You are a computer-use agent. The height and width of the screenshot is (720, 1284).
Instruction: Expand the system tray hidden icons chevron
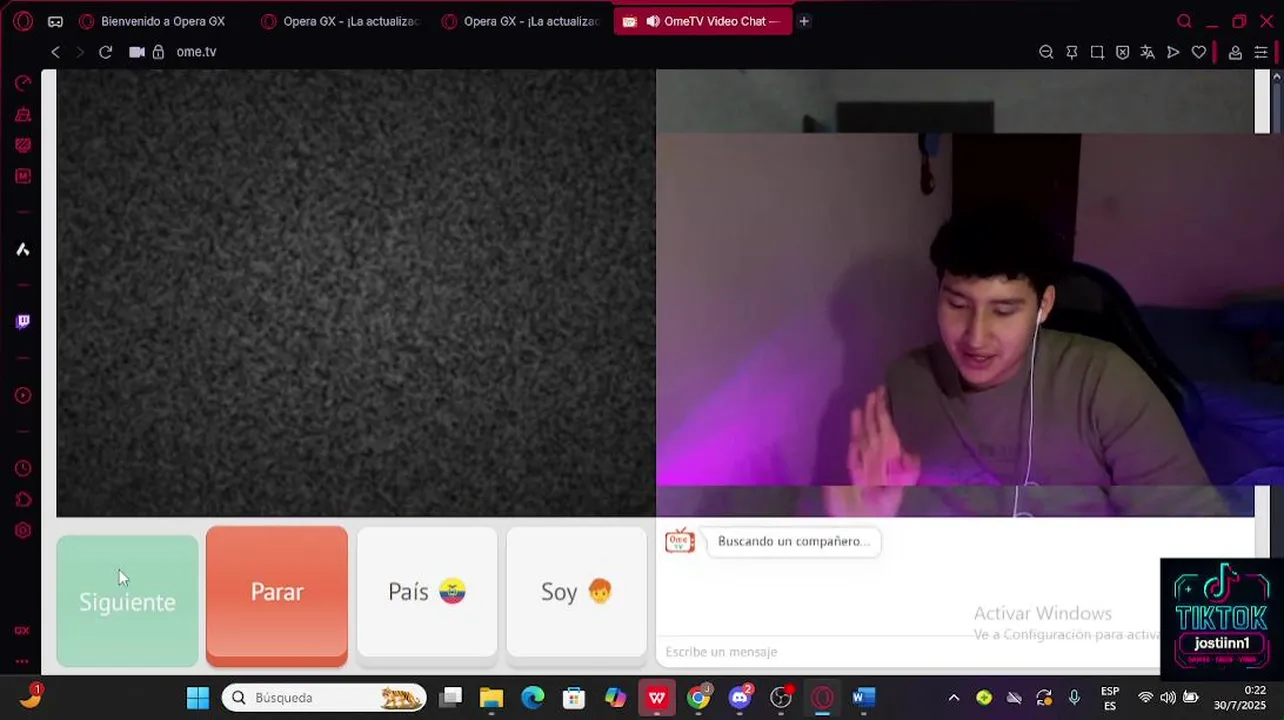(954, 698)
